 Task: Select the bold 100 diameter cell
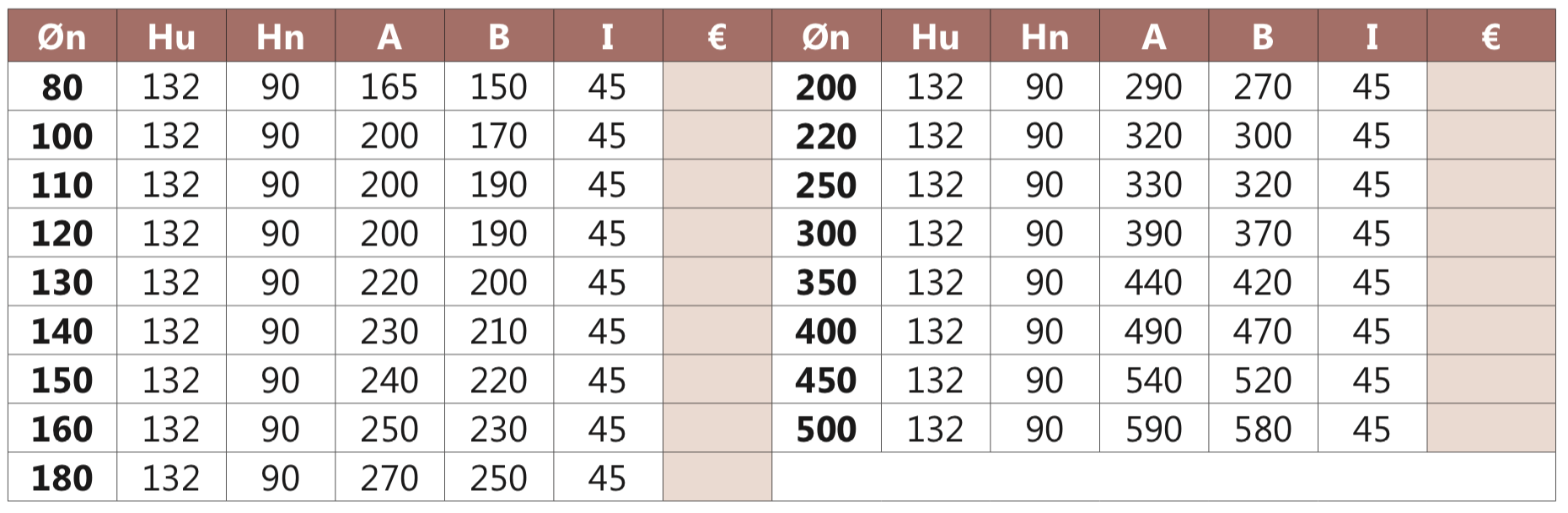pos(62,136)
